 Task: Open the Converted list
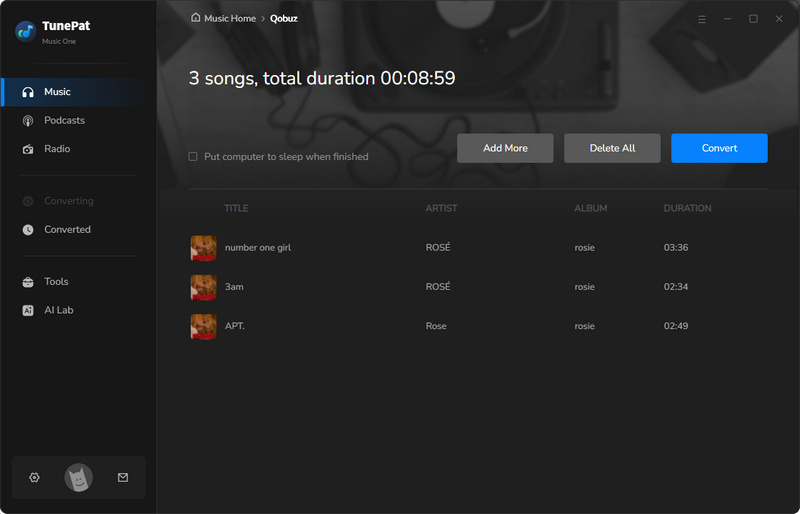(x=67, y=229)
